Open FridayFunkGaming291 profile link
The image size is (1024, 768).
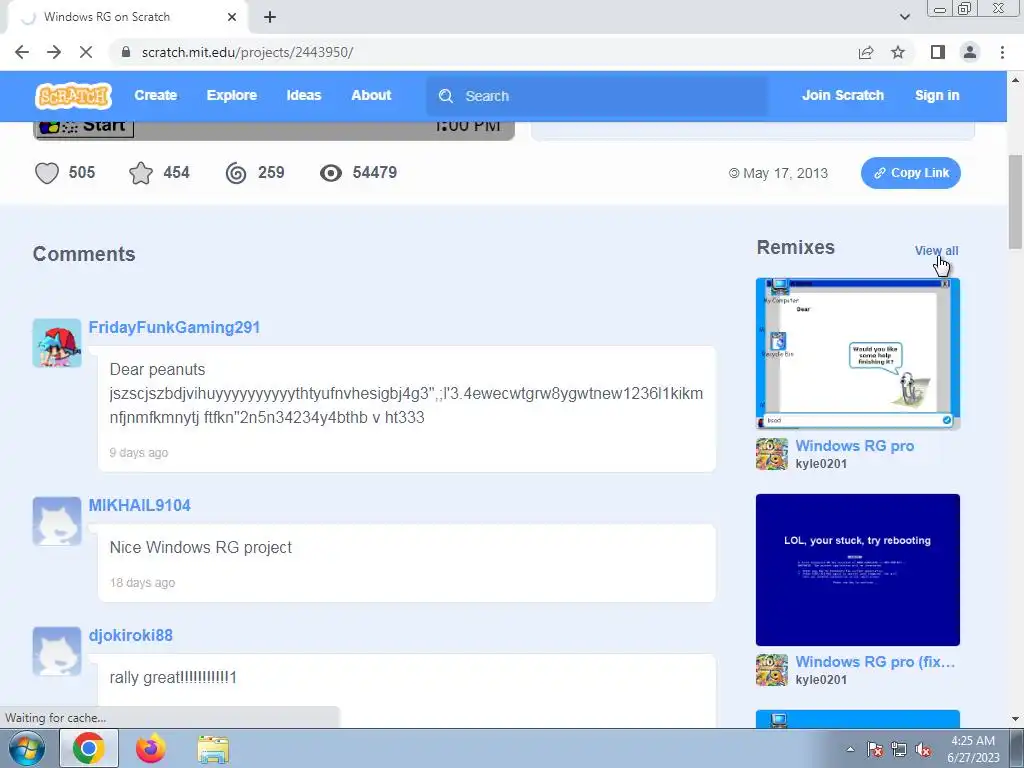[174, 327]
